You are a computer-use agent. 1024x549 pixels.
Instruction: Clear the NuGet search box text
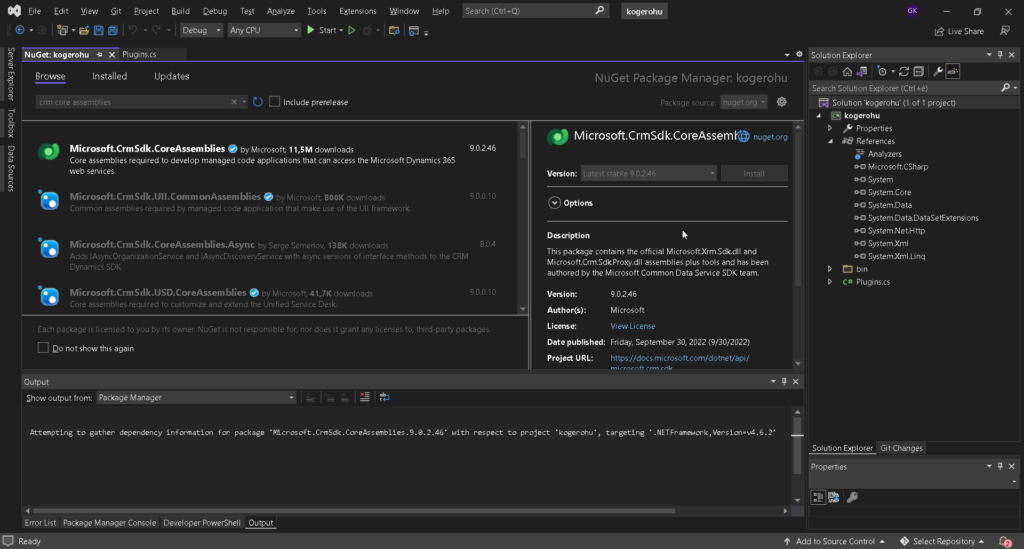point(234,102)
